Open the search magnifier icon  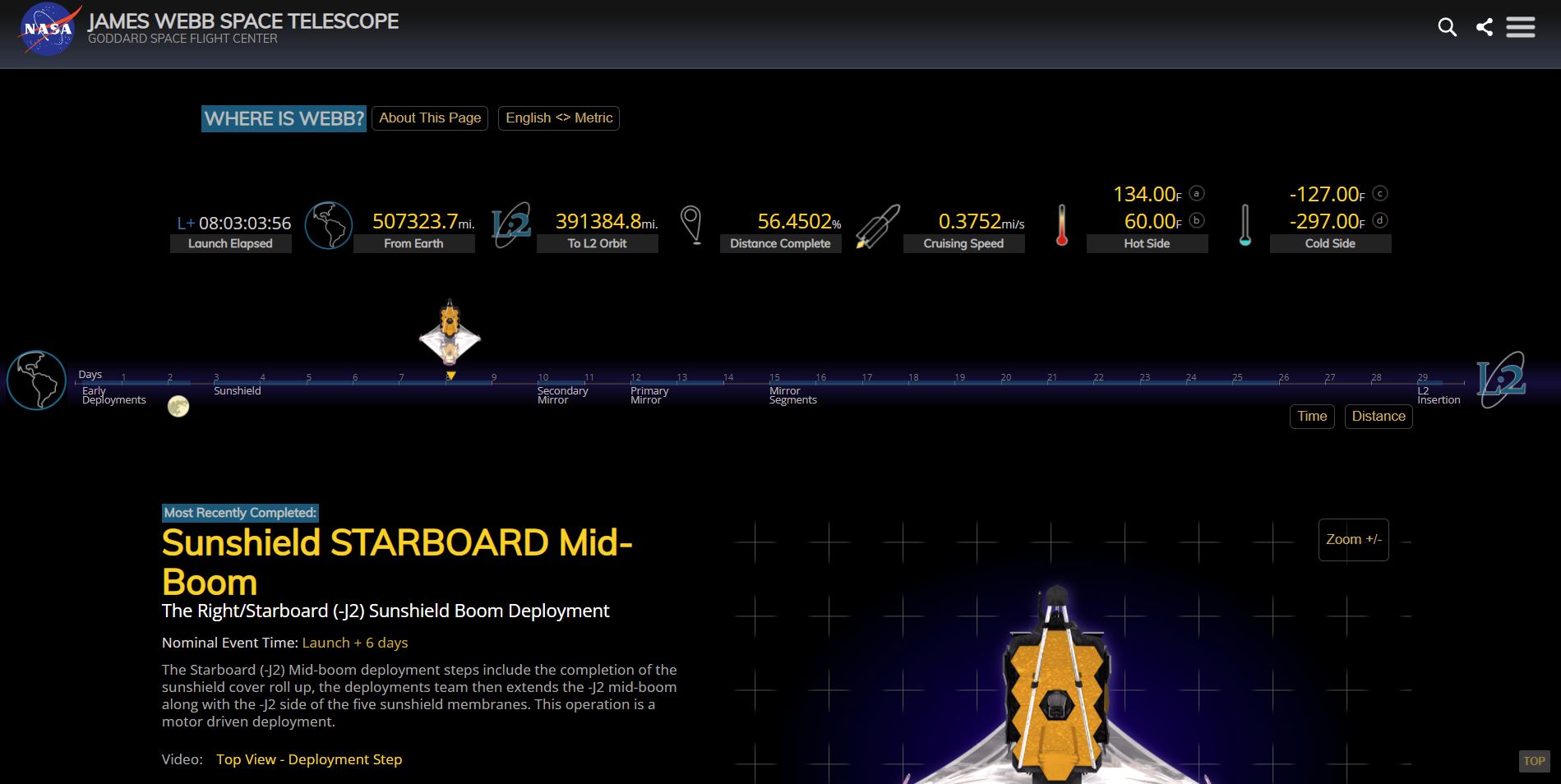[x=1448, y=27]
